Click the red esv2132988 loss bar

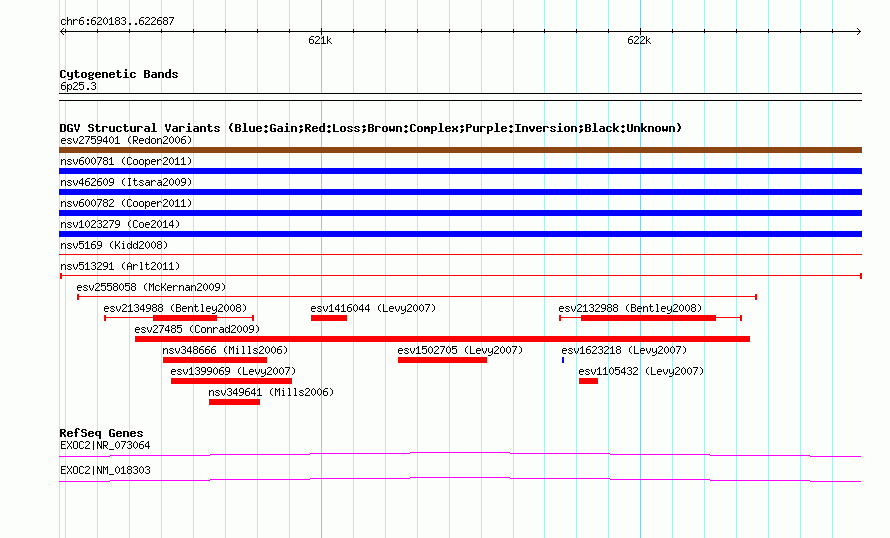tap(648, 318)
